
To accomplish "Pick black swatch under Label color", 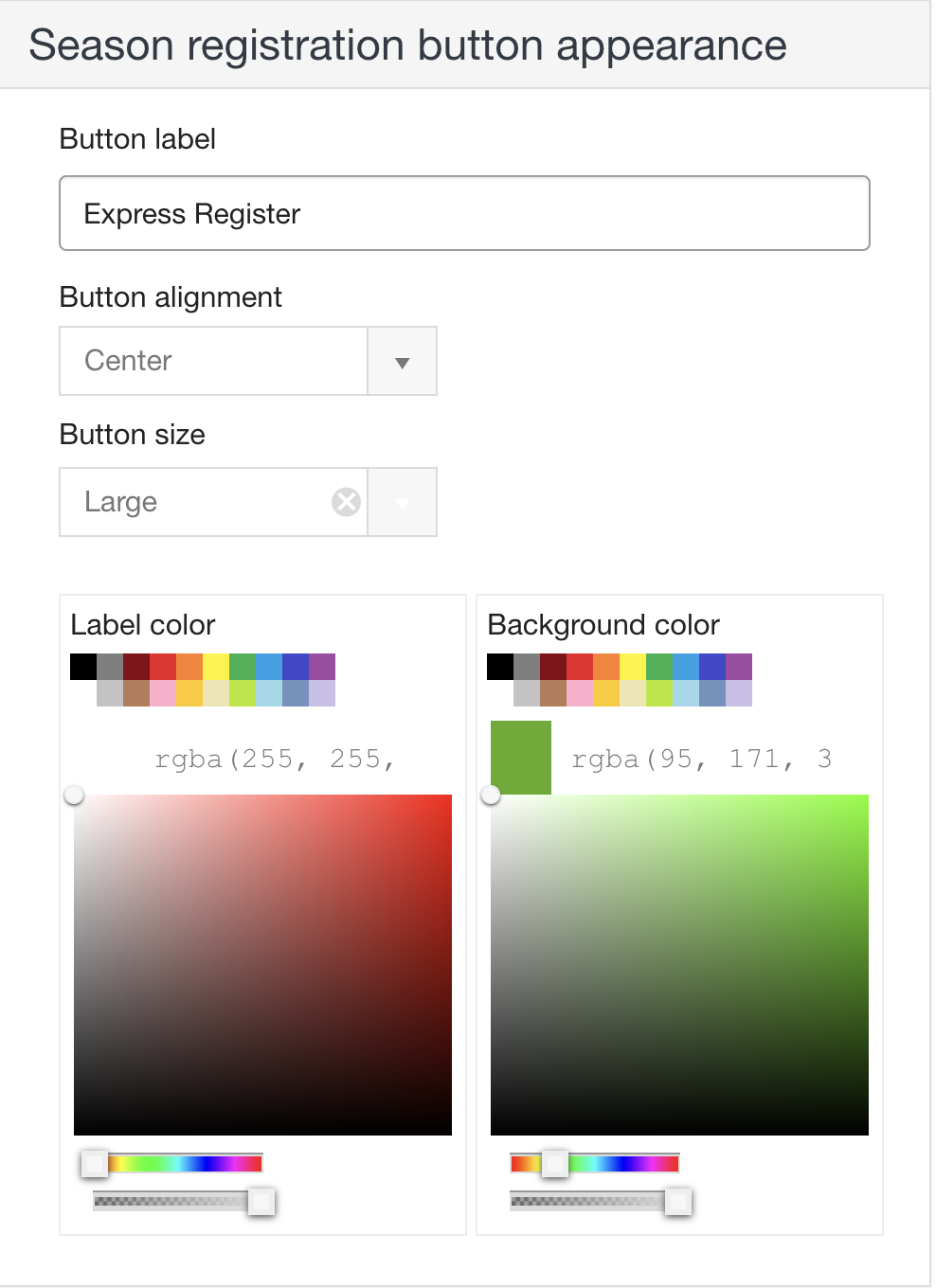I will point(83,667).
